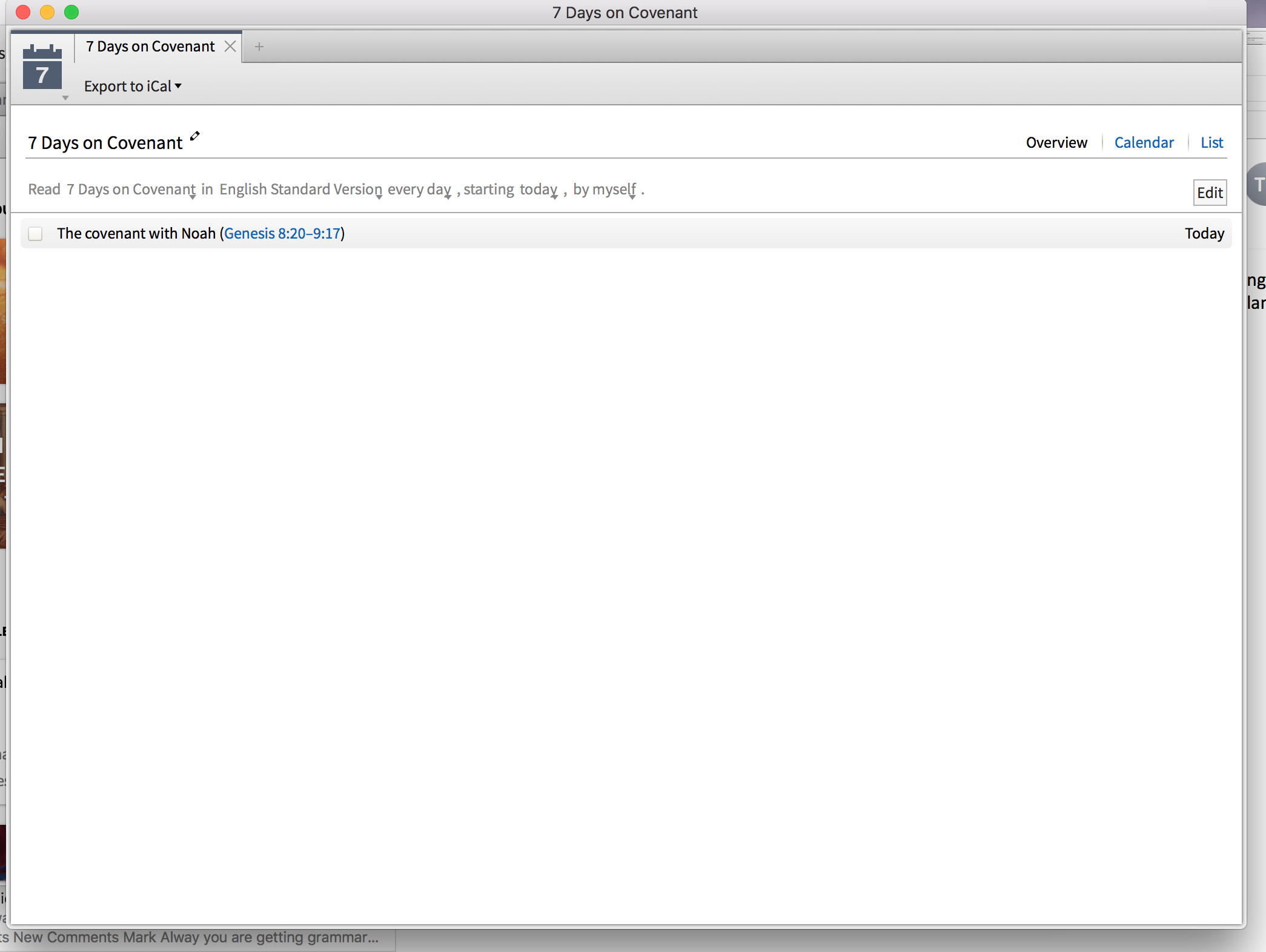The width and height of the screenshot is (1266, 952).
Task: Change the starting today date option
Action: (538, 190)
